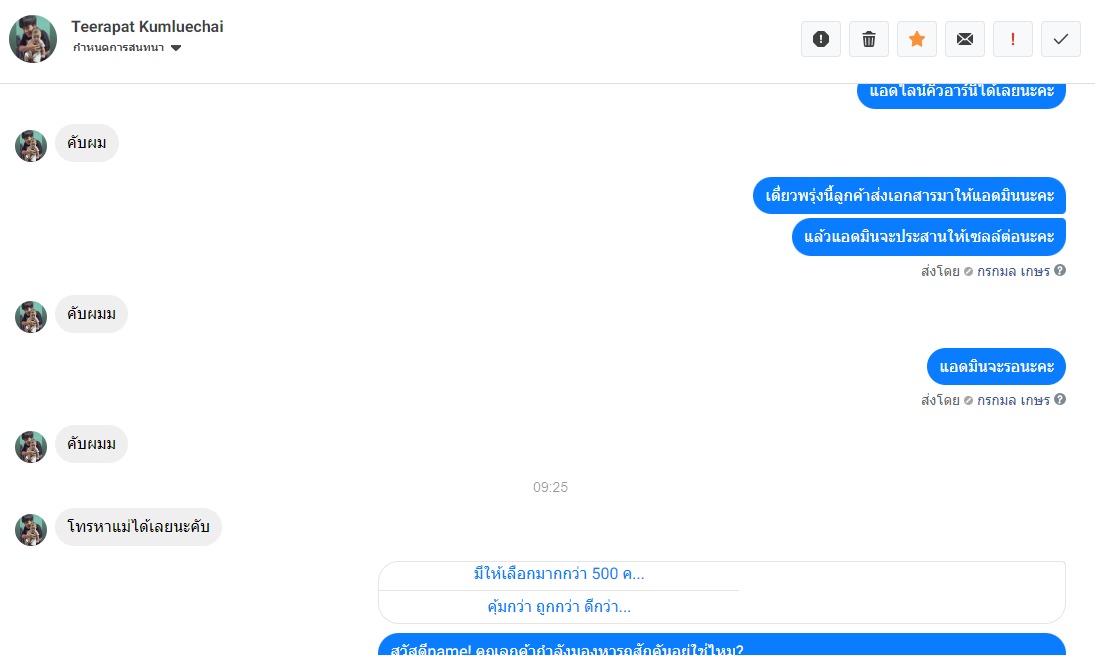Click the message bubble แล้วแอดมินจะประสานให้เซลล์ต่อนะคะ
Image resolution: width=1095 pixels, height=656 pixels.
click(x=929, y=237)
